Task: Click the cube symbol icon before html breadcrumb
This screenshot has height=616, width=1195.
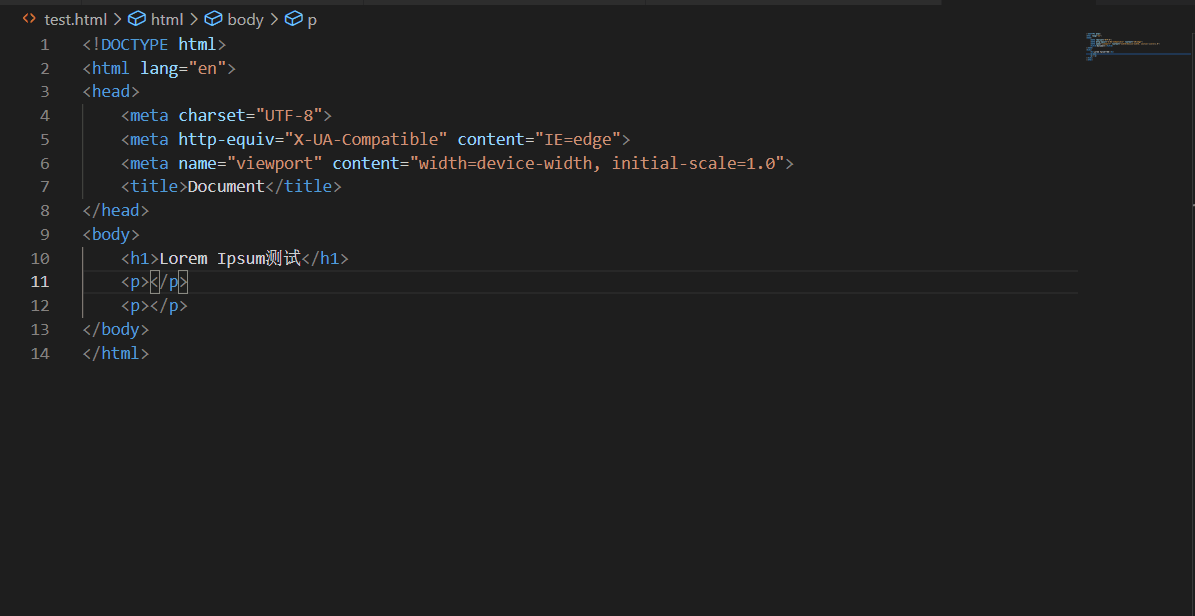Action: click(137, 18)
